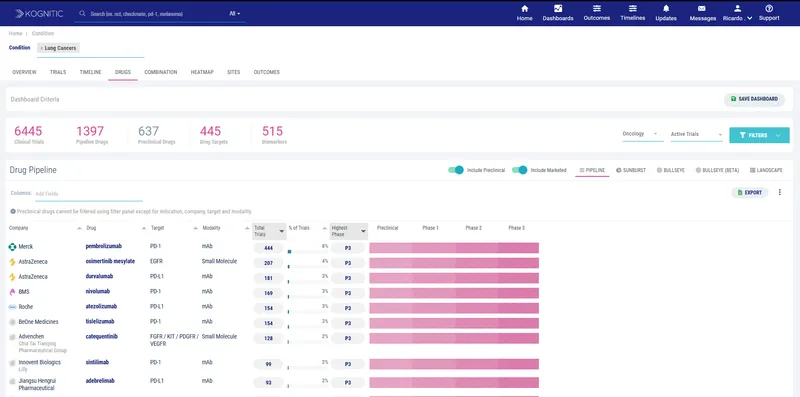The height and width of the screenshot is (397, 800).
Task: Click the Roche company logo icon
Action: 12,307
